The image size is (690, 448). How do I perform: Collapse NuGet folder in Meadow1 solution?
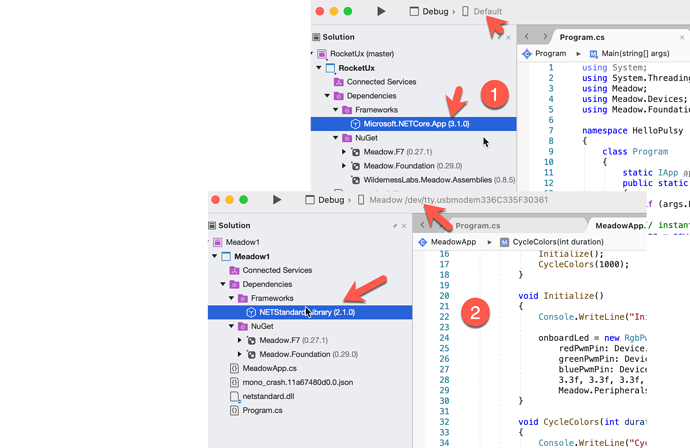[x=231, y=326]
